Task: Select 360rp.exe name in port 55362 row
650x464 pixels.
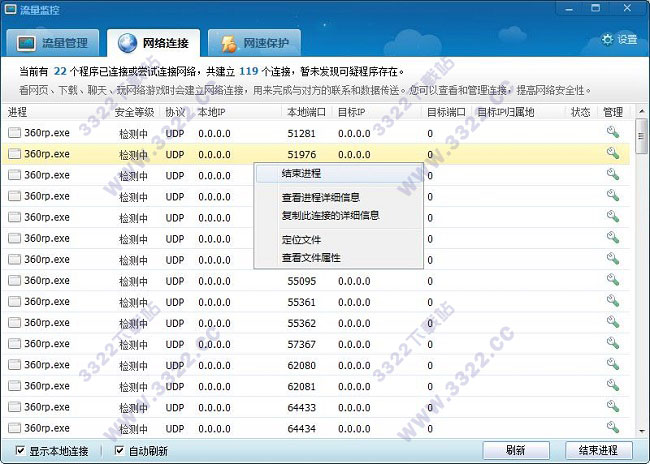Action: [47, 323]
